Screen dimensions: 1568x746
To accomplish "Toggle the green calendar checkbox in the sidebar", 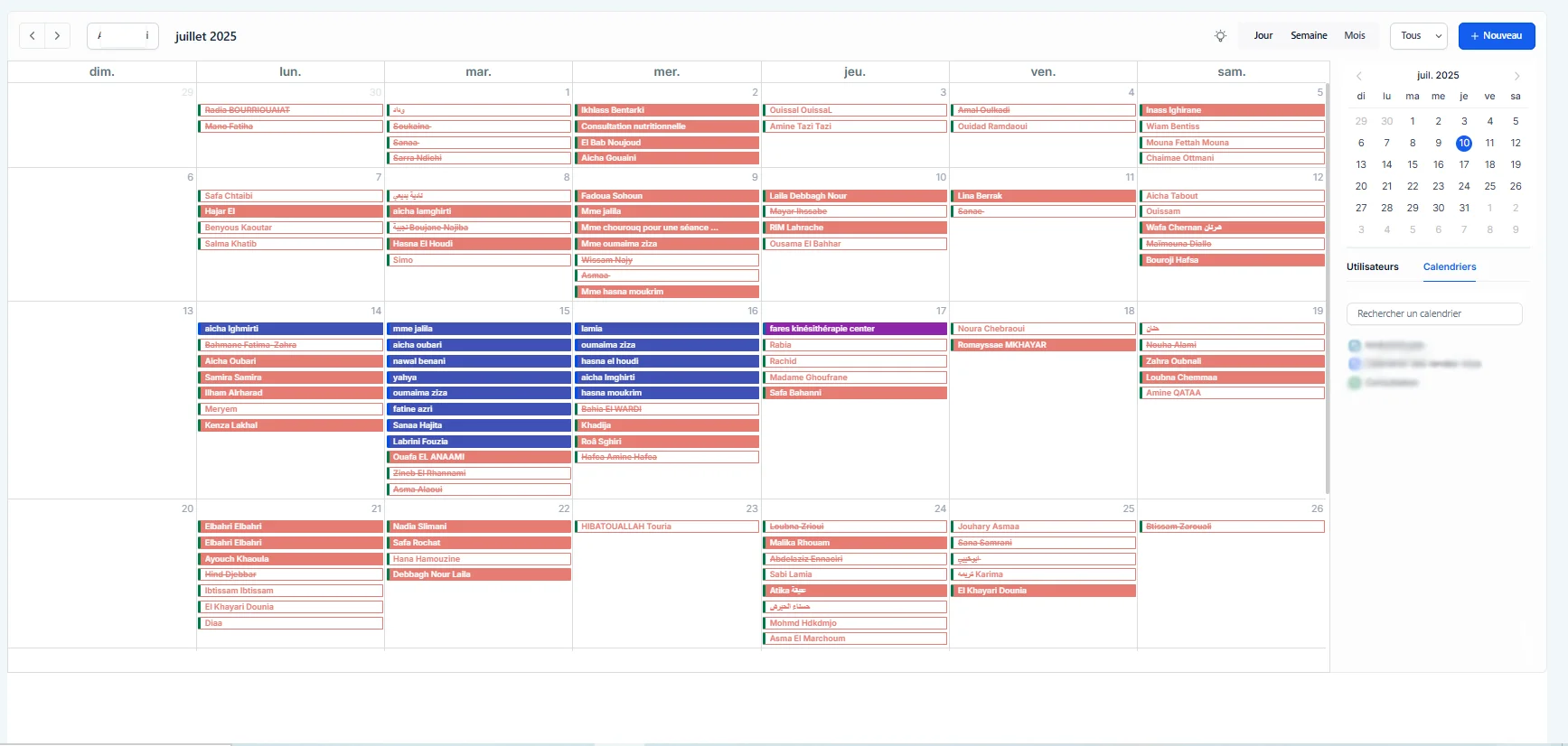I will 1355,383.
